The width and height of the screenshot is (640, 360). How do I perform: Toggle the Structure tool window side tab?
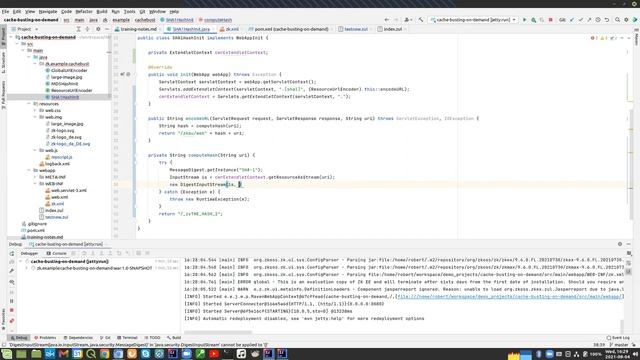tap(3, 62)
